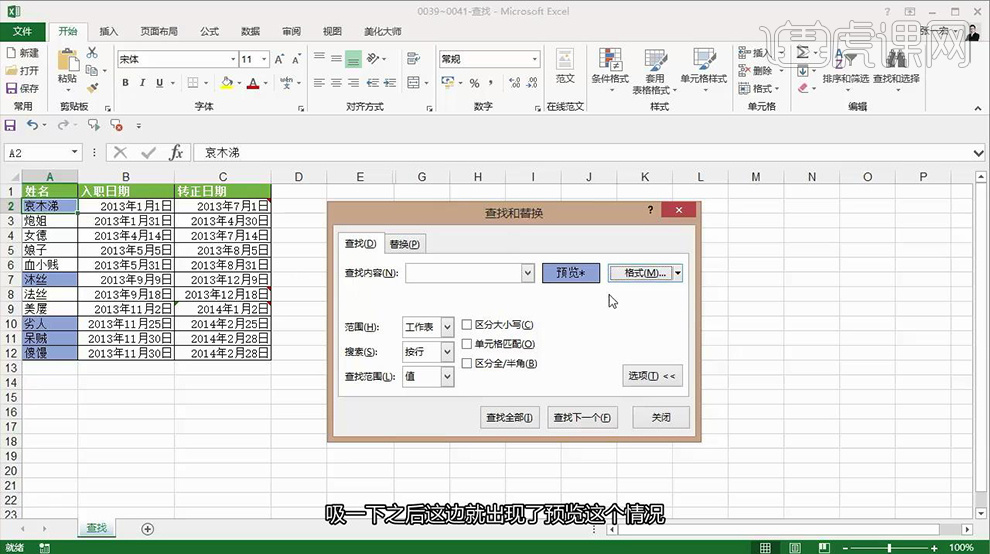
Task: Click the Fill Color bucket icon
Action: (x=227, y=83)
